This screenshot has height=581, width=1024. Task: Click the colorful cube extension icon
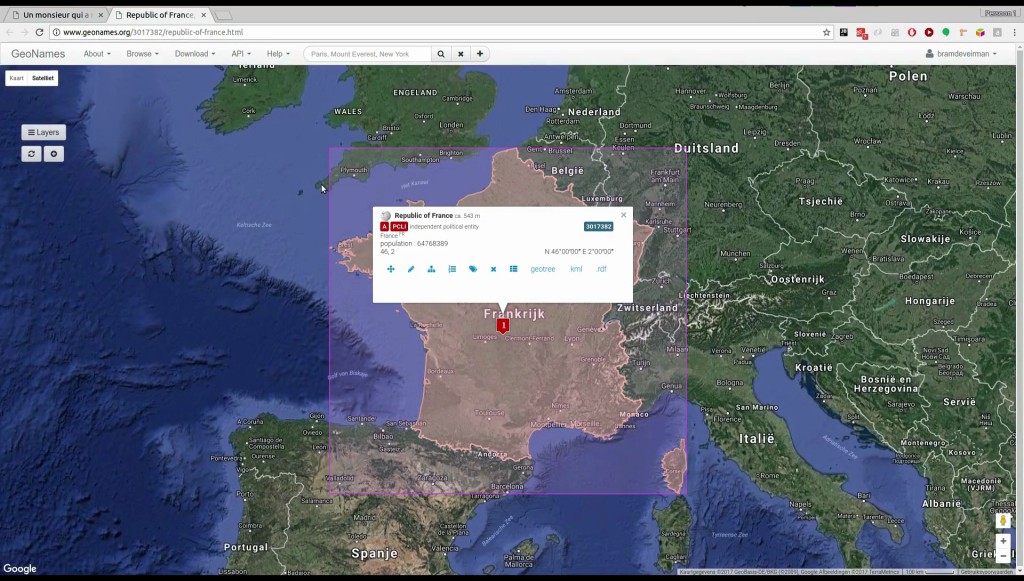pos(980,32)
